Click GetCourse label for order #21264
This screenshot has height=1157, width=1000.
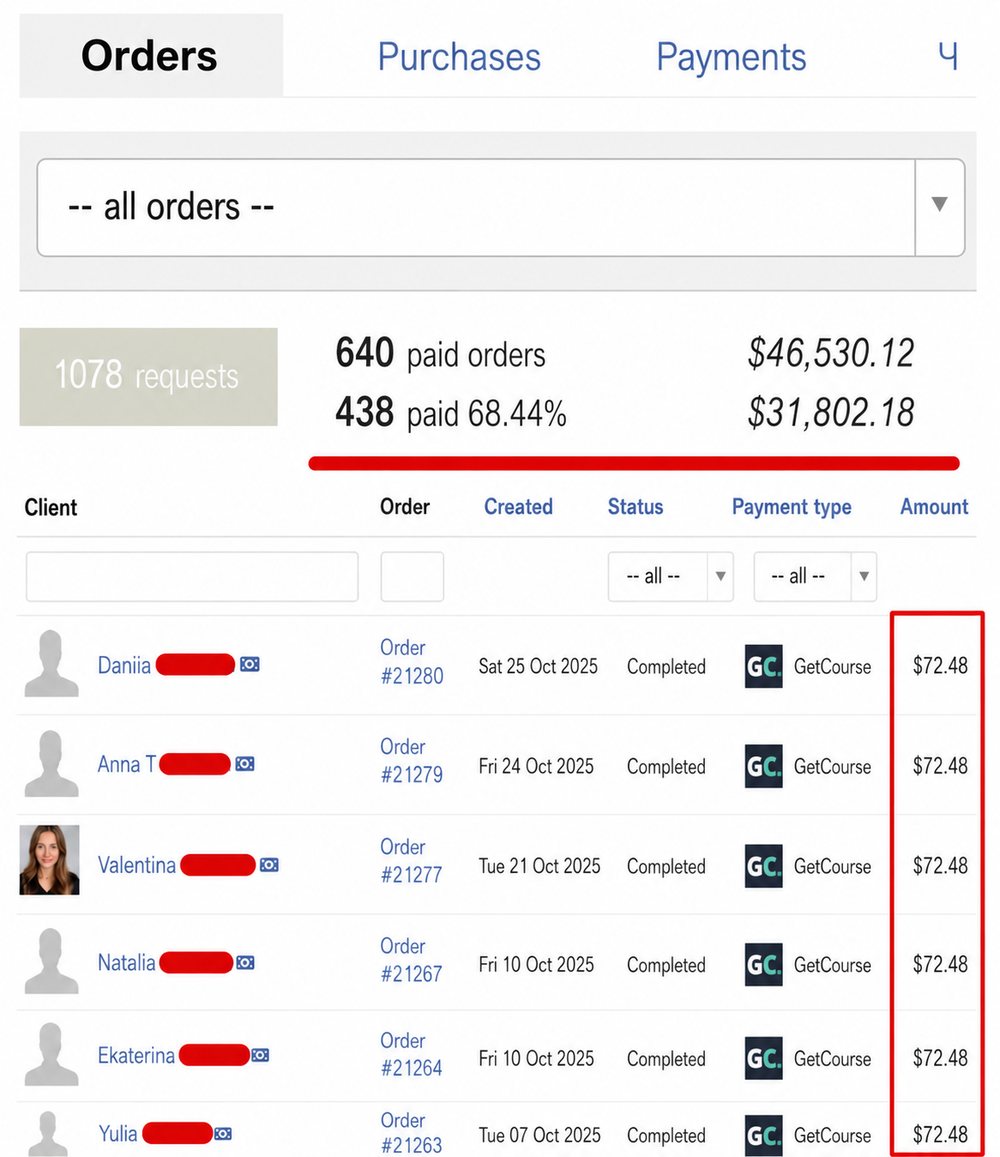tap(832, 1059)
